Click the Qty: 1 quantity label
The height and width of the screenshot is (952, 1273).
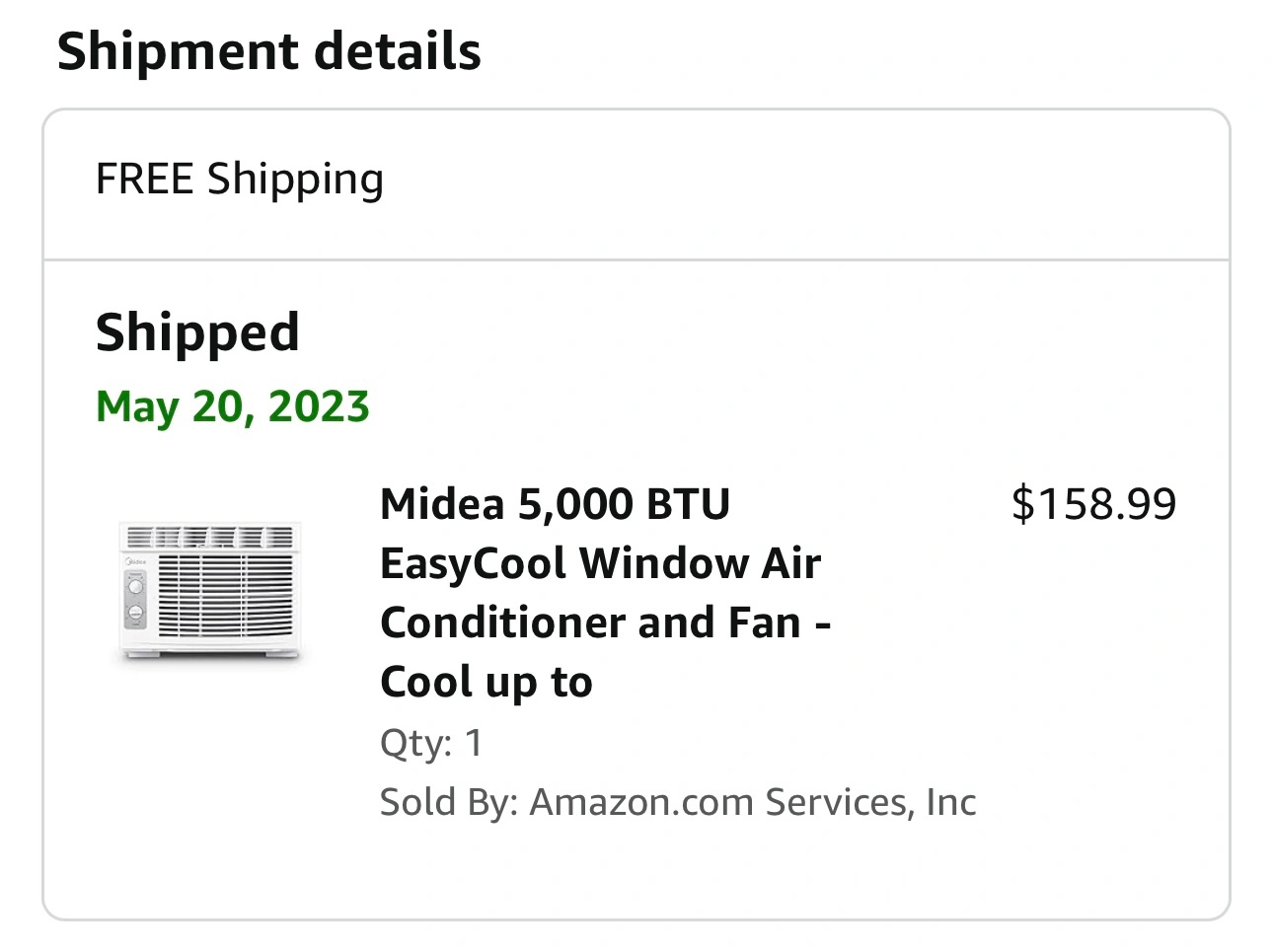coord(431,743)
